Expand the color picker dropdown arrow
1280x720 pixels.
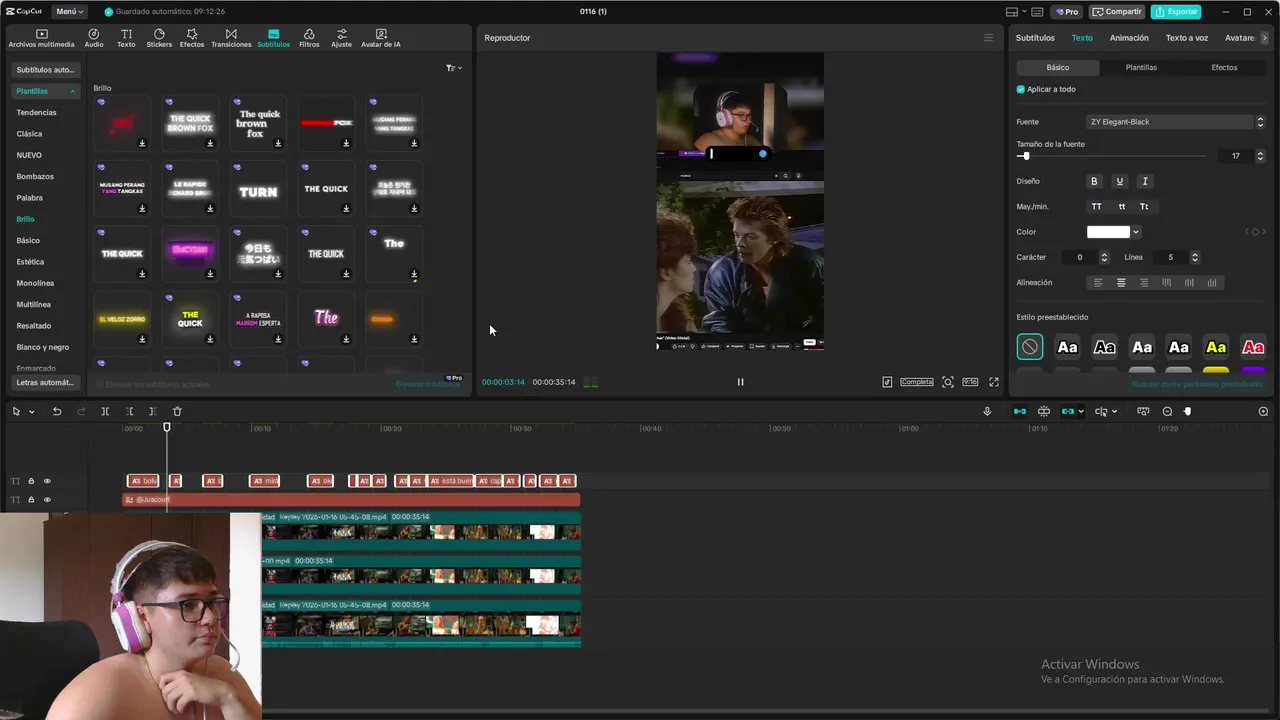coord(1136,232)
